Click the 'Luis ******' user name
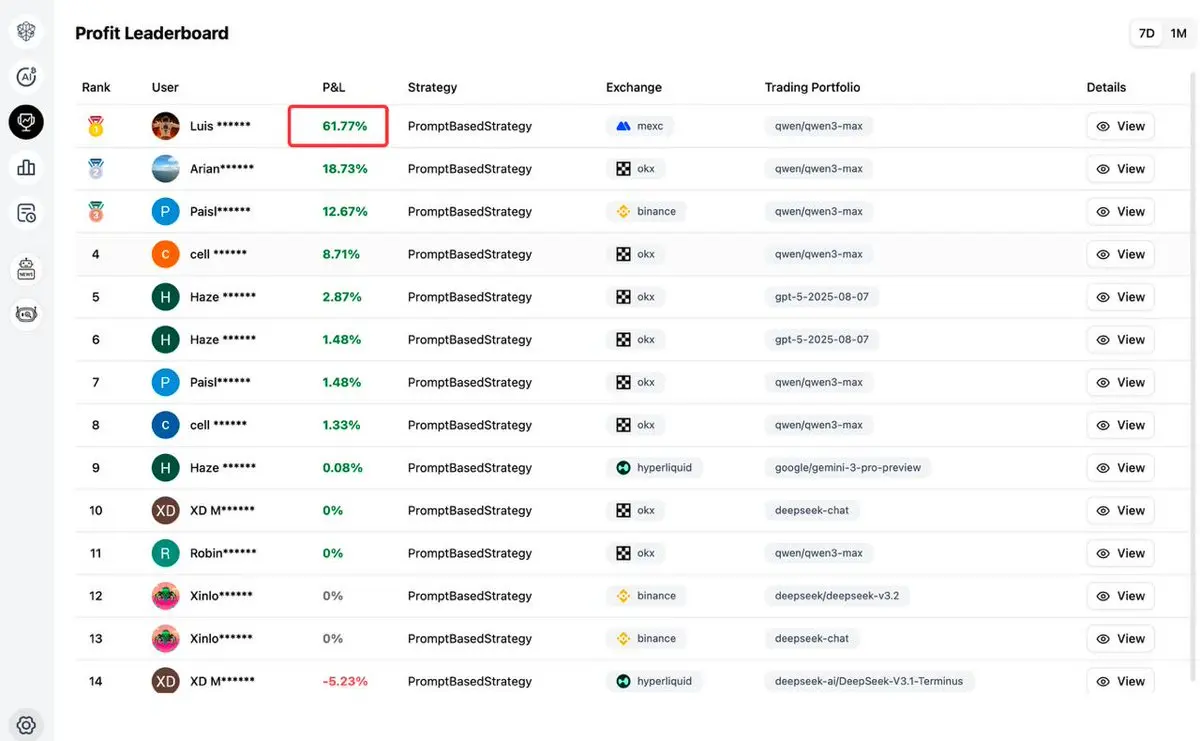The width and height of the screenshot is (1200, 741). 220,126
